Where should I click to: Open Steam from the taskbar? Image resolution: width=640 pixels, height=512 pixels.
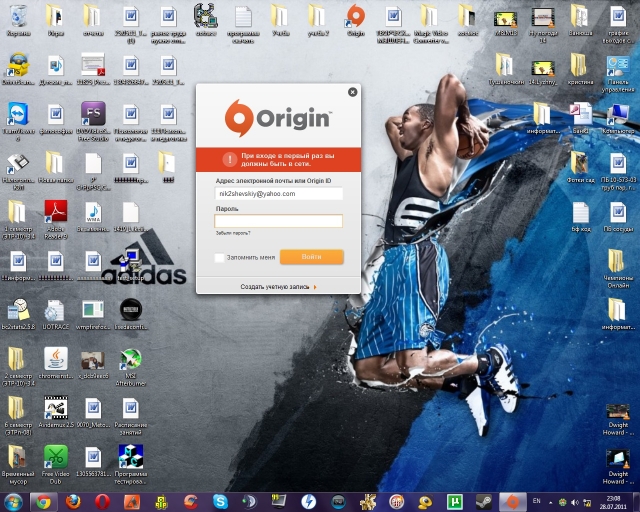[484, 502]
